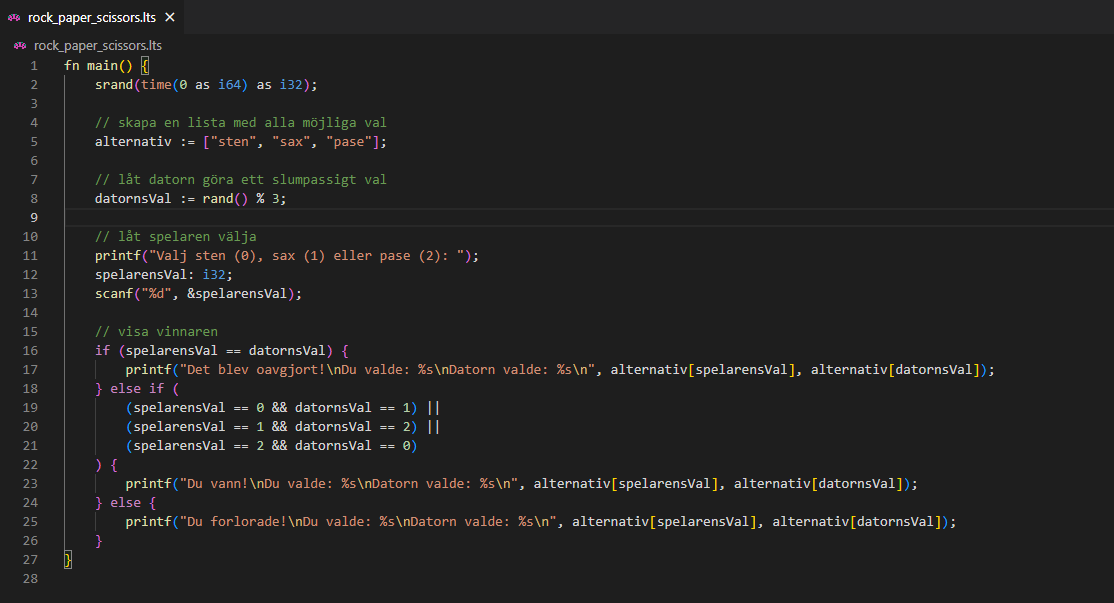
Task: Click line number 1 in the gutter
Action: click(33, 66)
